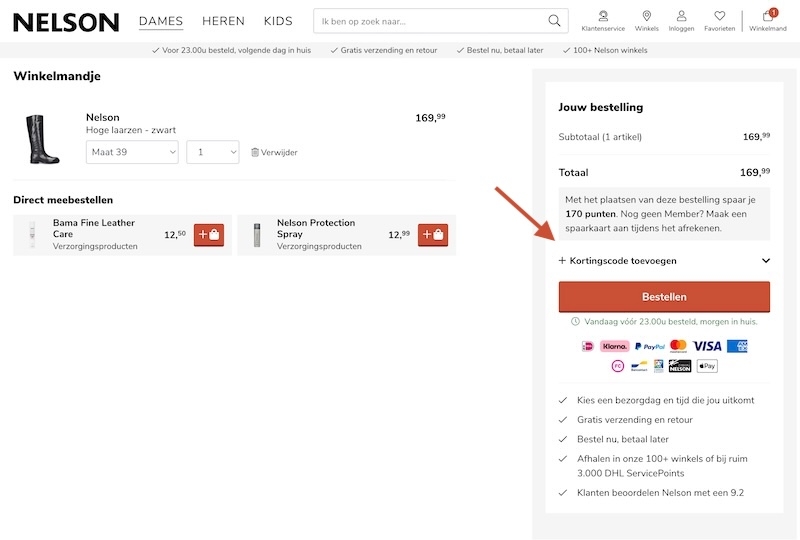This screenshot has width=800, height=540.
Task: Add Bama Fine Leather Care to cart
Action: 209,235
